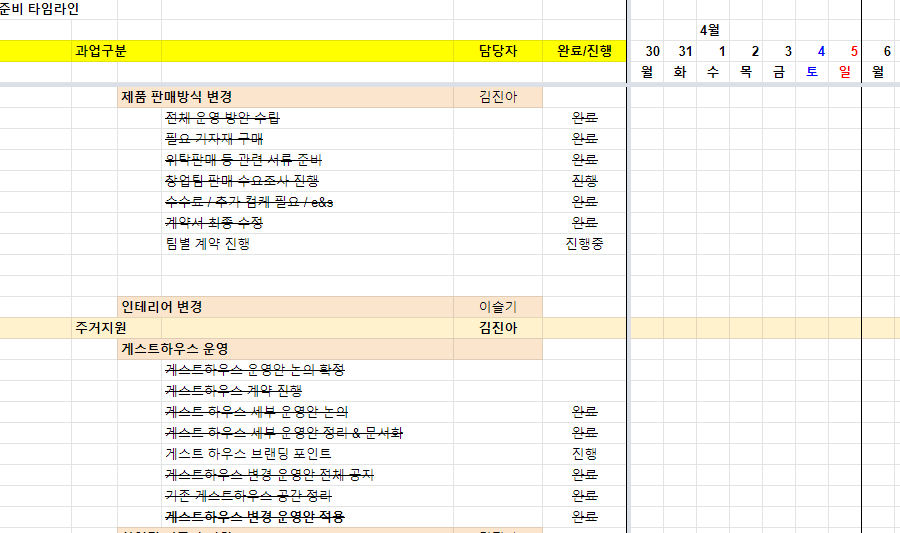The width and height of the screenshot is (900, 533).
Task: Click the 완료 status of 변경 운영안 적용 row
Action: [584, 517]
